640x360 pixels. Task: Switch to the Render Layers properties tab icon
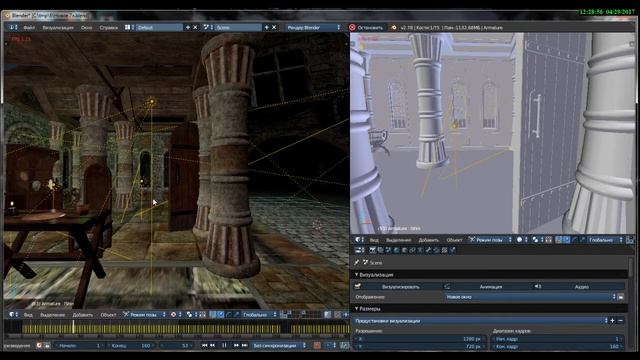pos(380,250)
